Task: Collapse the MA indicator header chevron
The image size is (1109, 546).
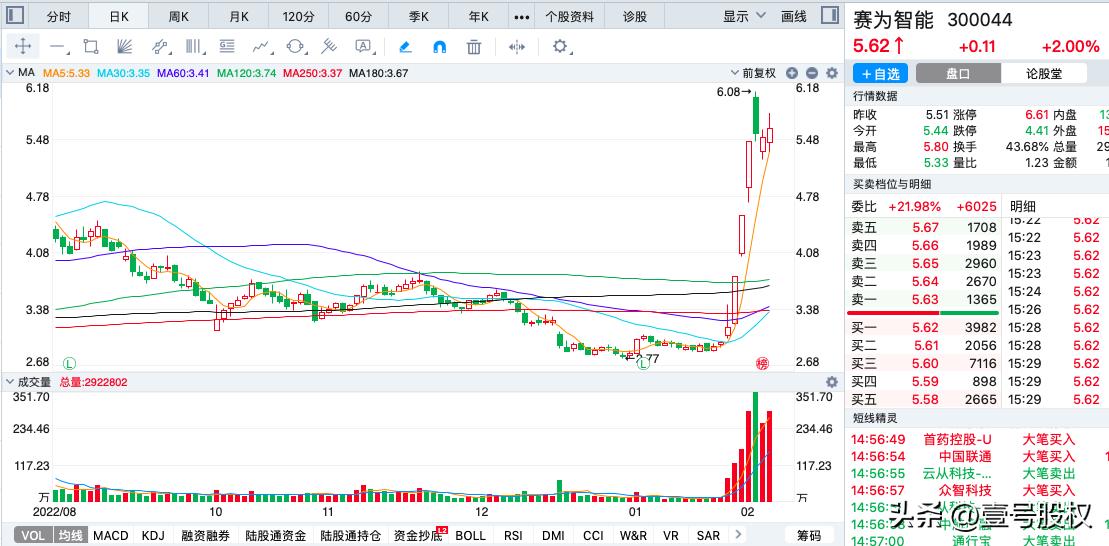Action: point(10,73)
